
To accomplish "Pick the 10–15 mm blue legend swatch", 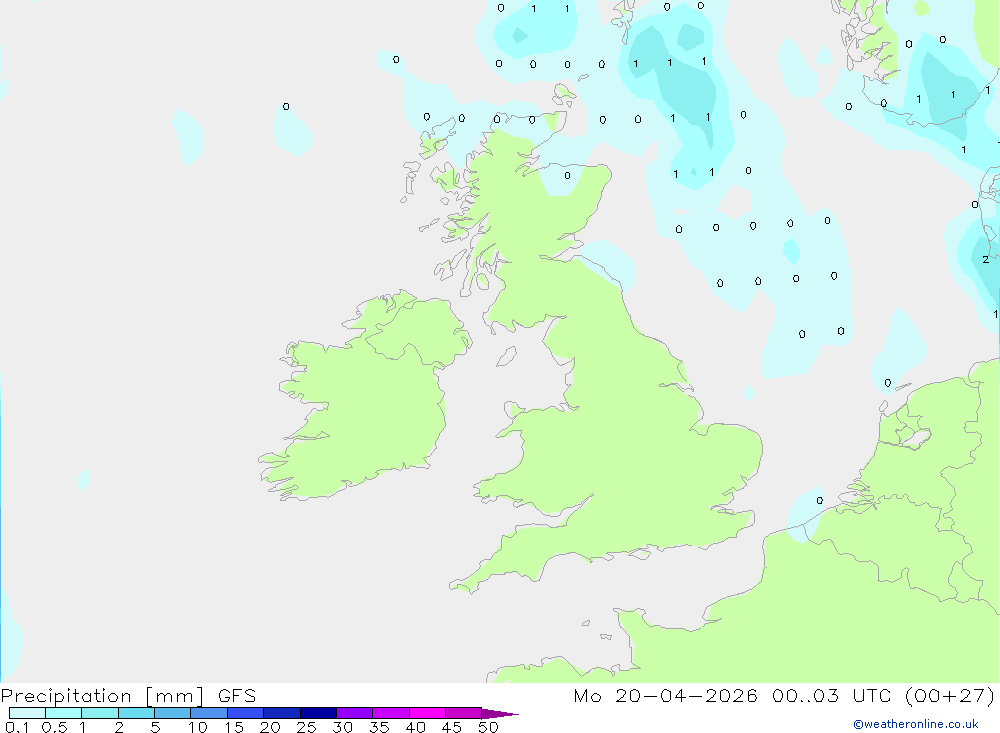I will point(209,713).
